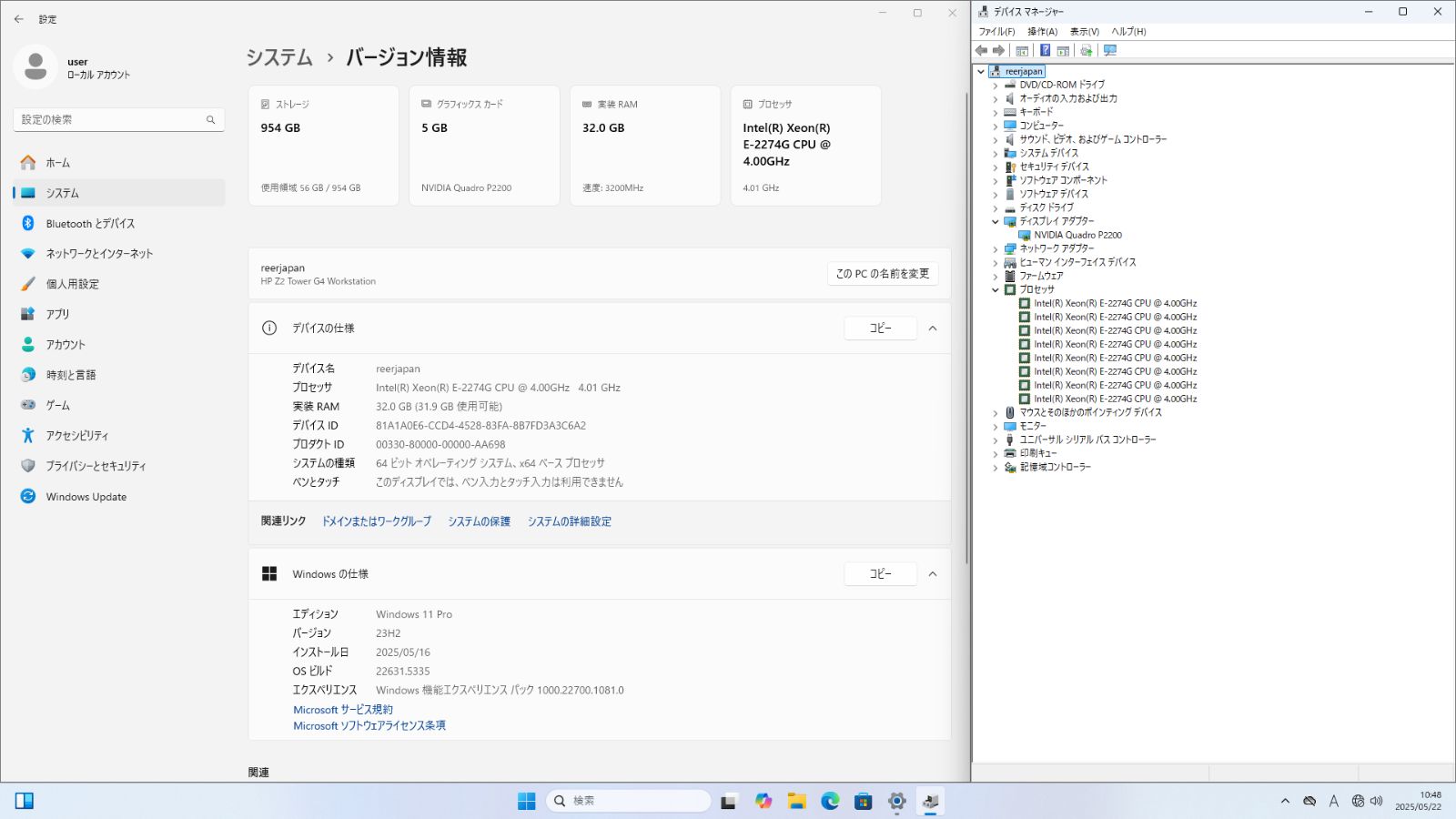
Task: Open the ヘルプ(H) menu in Device Manager
Action: (x=1128, y=32)
